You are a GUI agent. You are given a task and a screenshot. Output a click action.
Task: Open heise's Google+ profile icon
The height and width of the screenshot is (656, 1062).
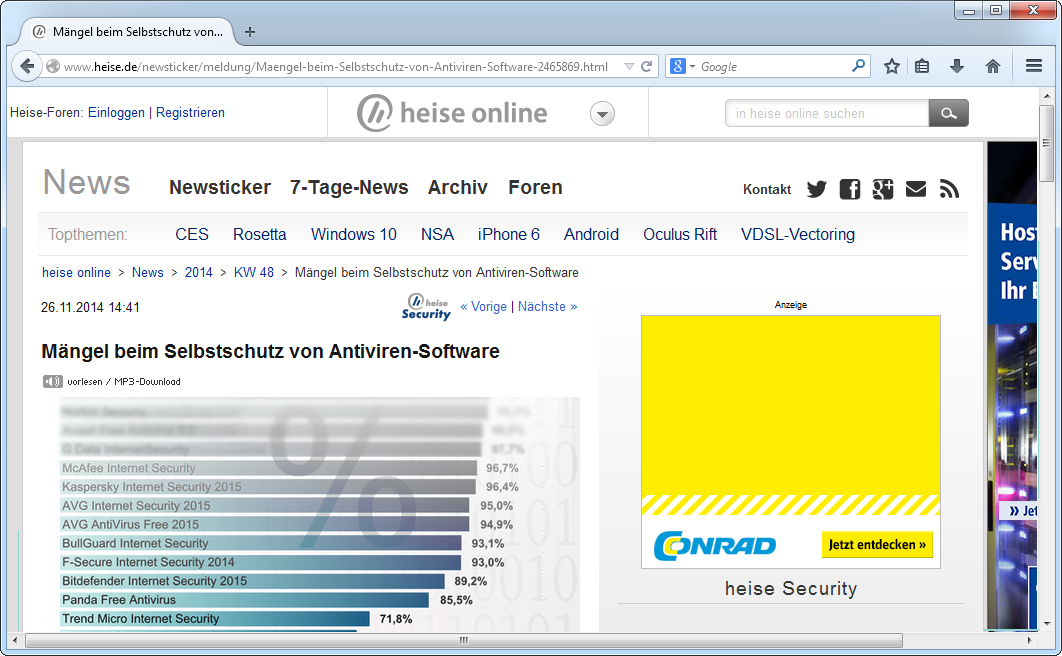(882, 189)
